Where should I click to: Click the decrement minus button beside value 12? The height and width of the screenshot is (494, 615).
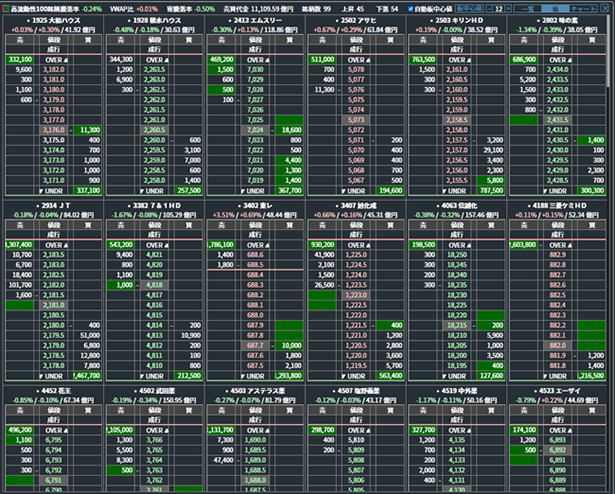[x=488, y=6]
